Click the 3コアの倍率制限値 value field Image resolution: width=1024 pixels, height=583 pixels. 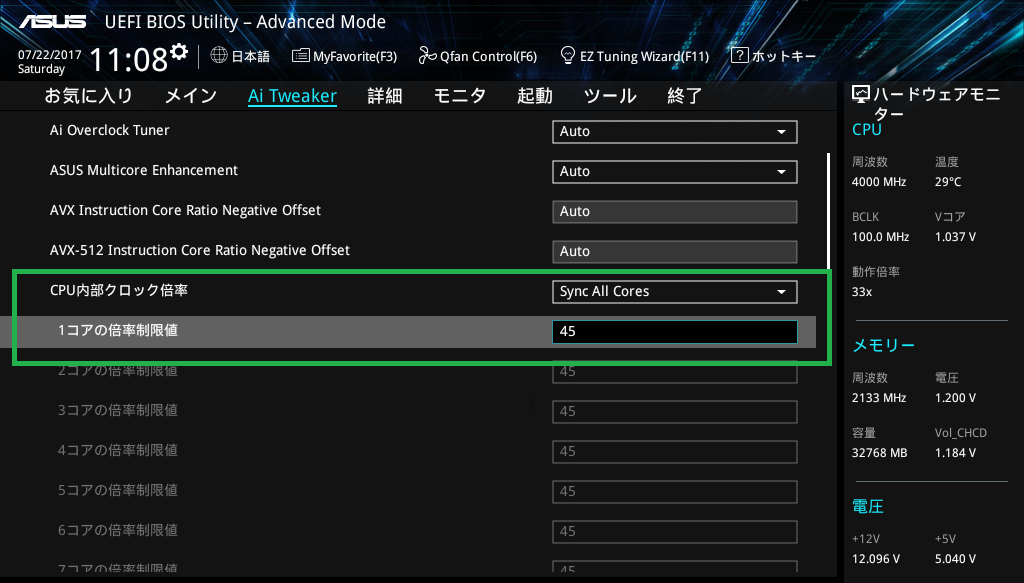click(675, 412)
